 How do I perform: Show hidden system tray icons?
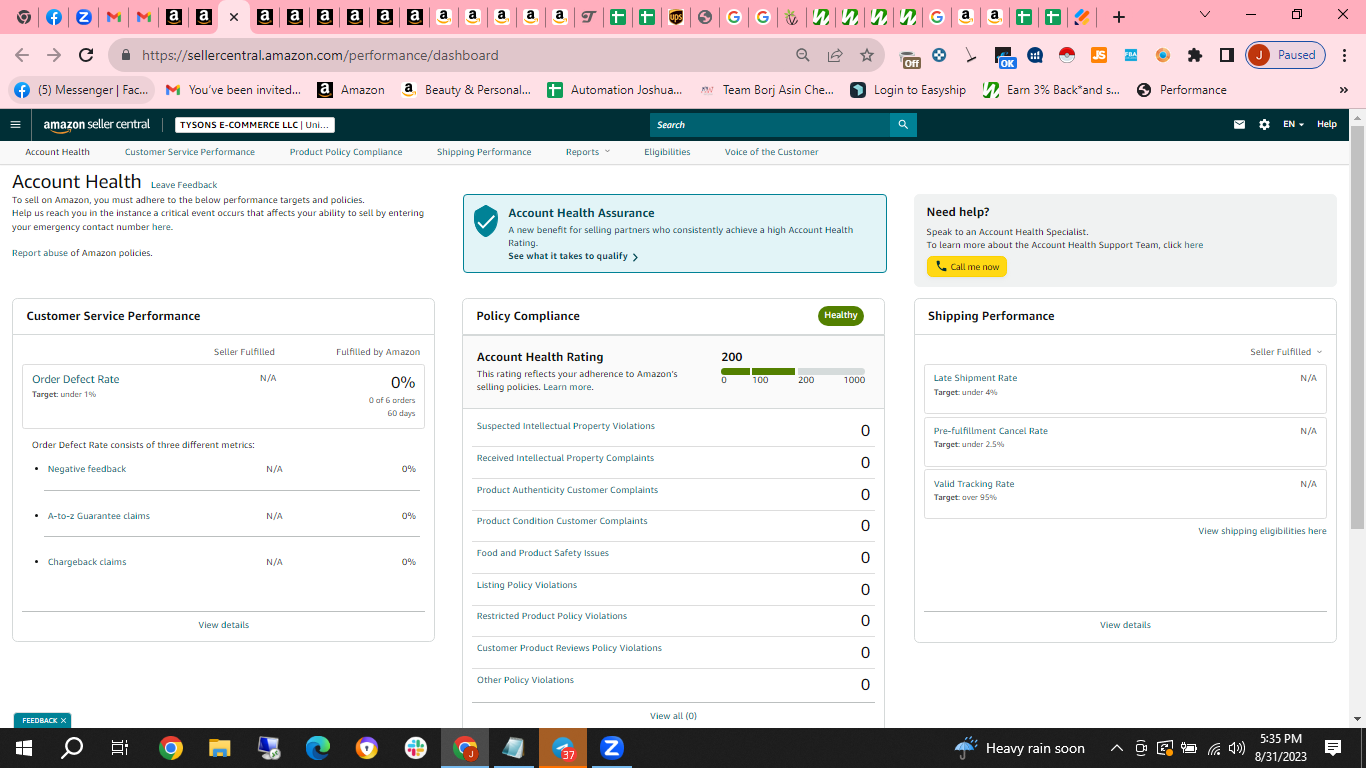1117,748
